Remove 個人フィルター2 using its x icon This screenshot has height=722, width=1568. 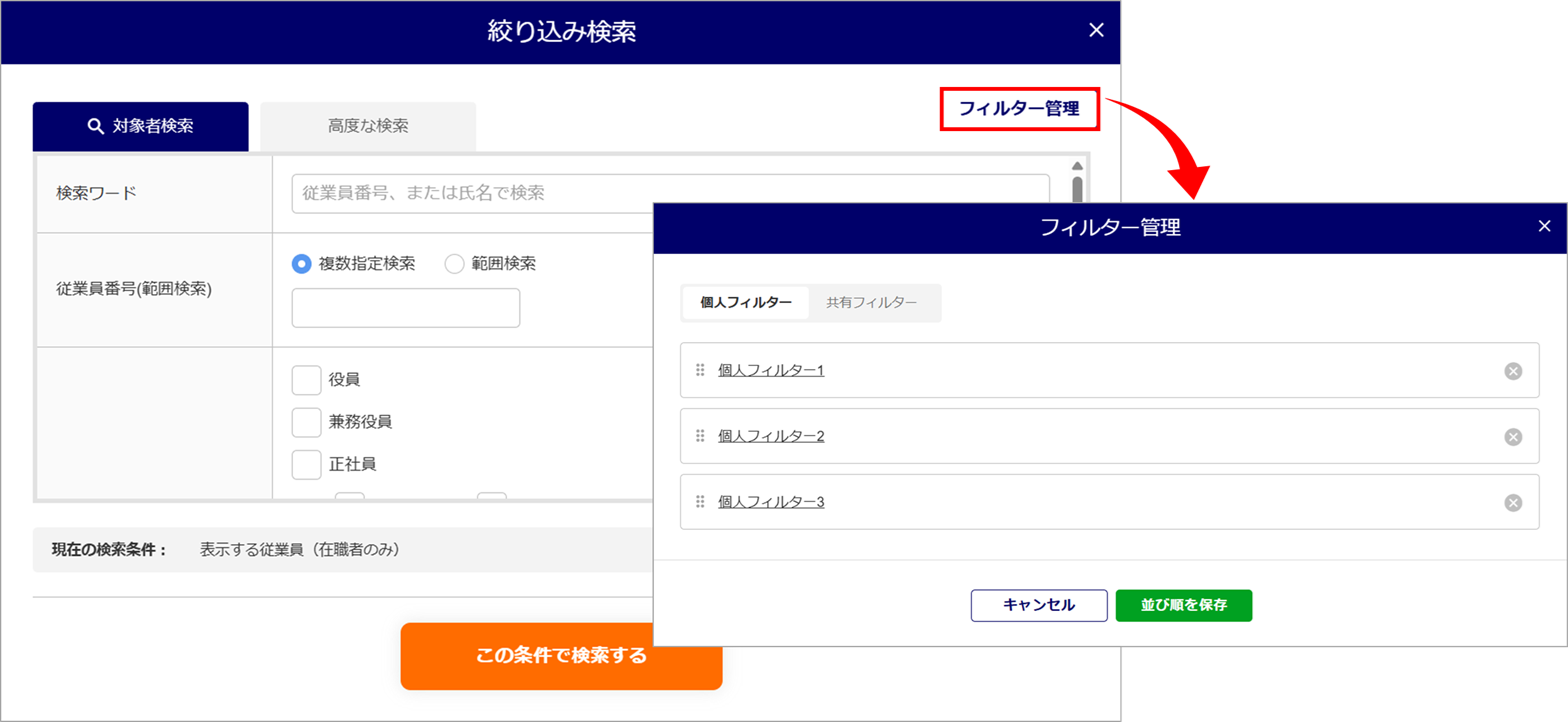[x=1513, y=436]
